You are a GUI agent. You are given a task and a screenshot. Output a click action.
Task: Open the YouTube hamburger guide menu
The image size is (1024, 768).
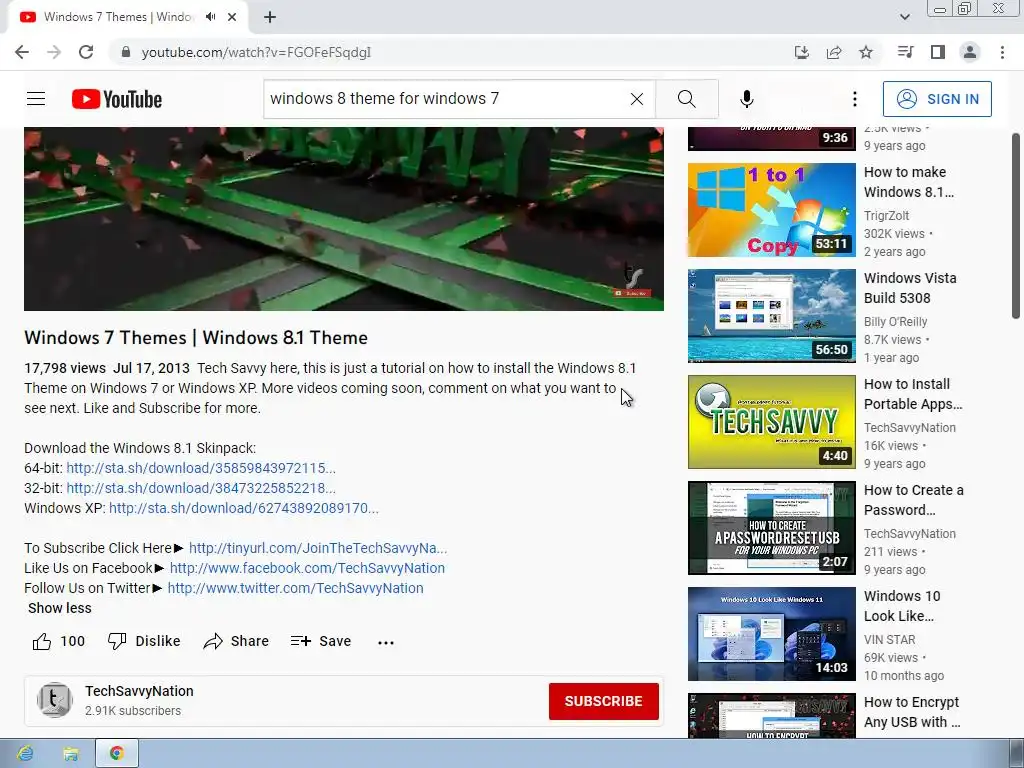tap(36, 99)
